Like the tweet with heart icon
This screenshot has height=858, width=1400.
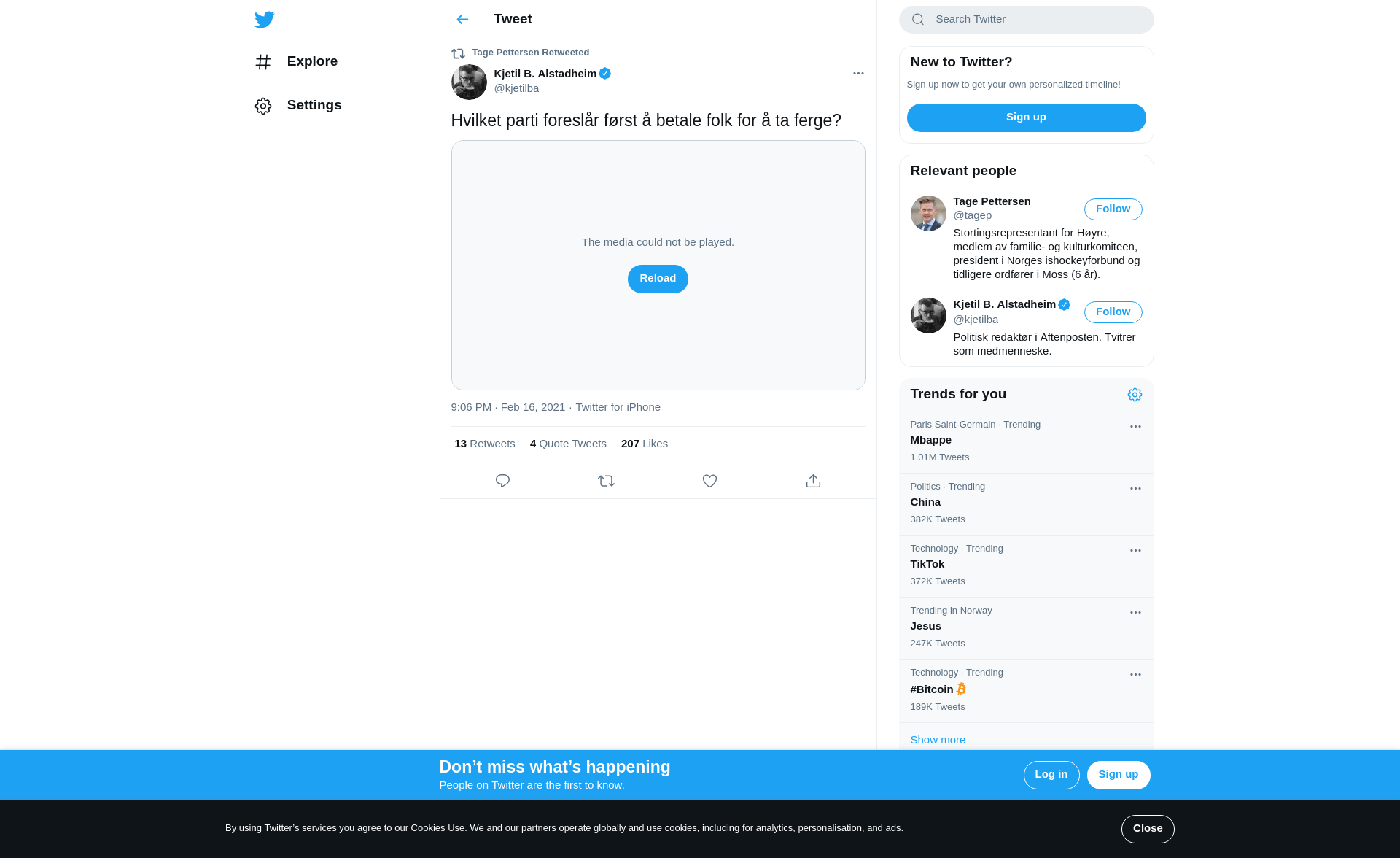coord(709,481)
